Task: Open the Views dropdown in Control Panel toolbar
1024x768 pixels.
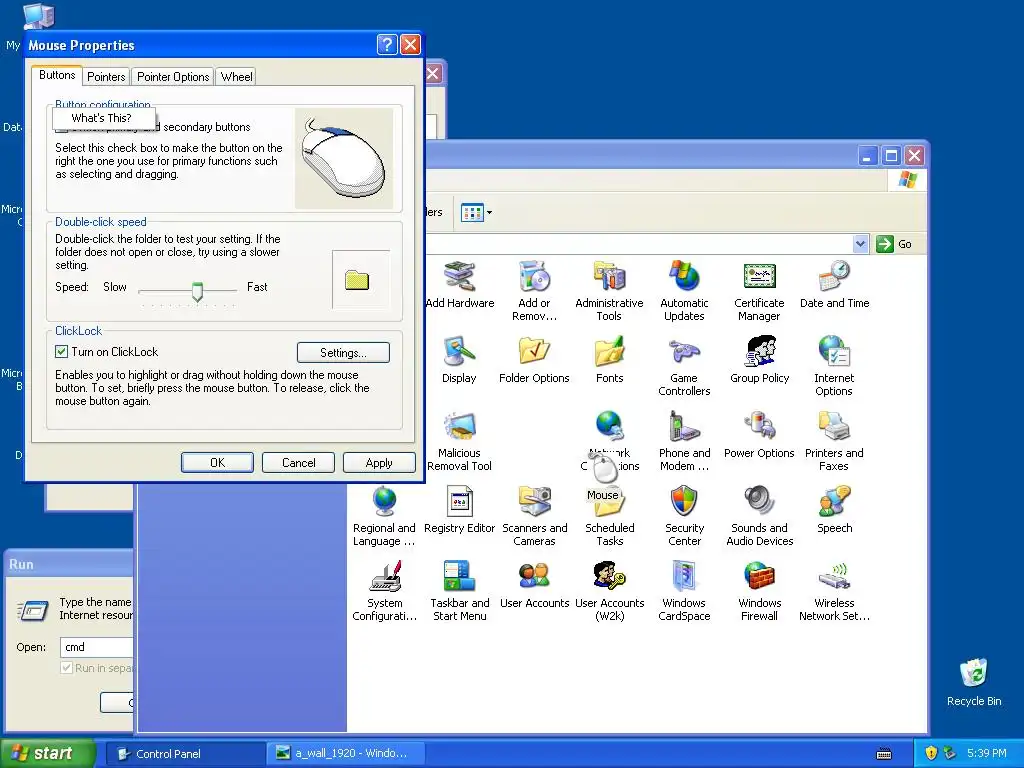Action: point(476,212)
